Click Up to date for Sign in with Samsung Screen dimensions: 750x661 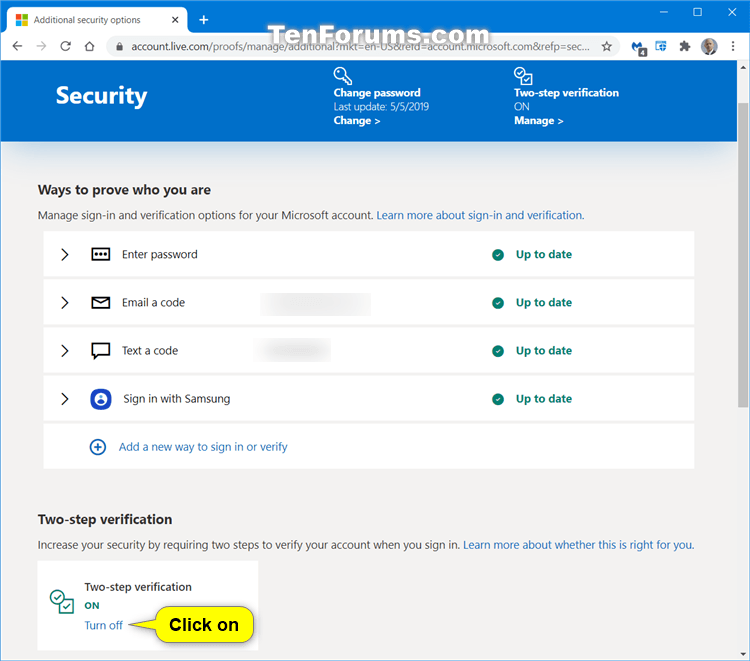[x=543, y=399]
